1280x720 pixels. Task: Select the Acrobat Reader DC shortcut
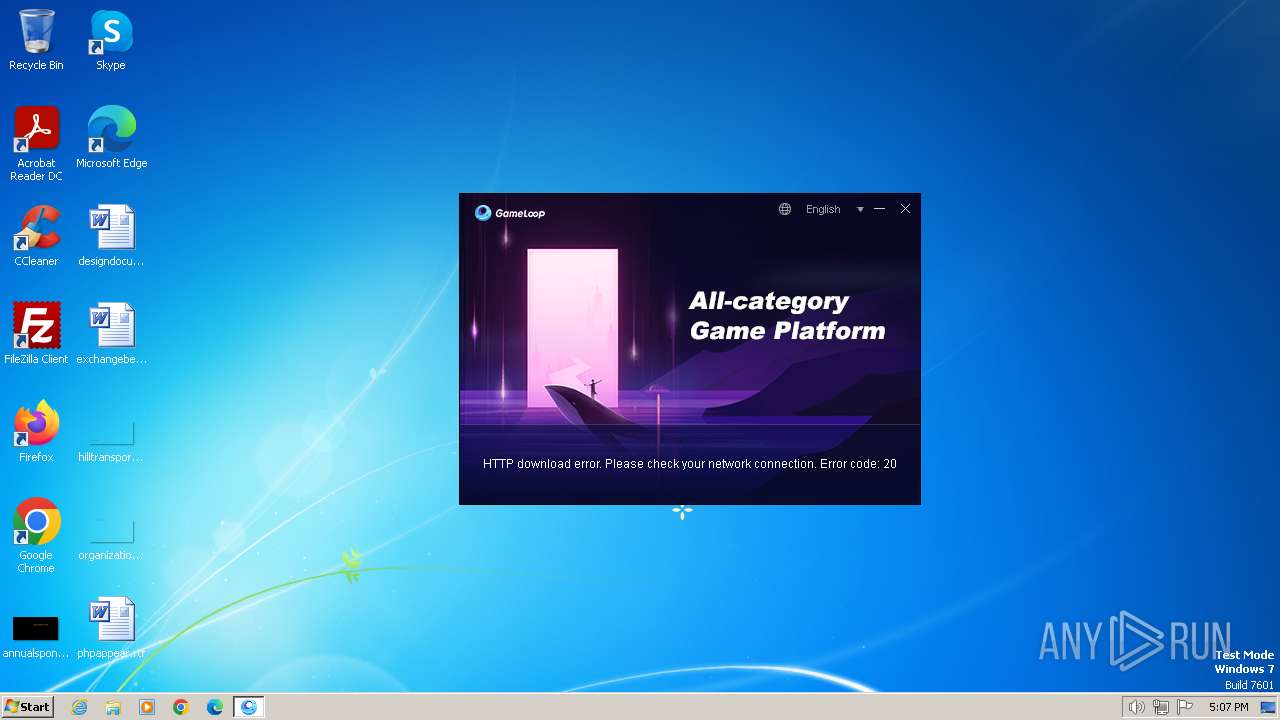pyautogui.click(x=36, y=144)
